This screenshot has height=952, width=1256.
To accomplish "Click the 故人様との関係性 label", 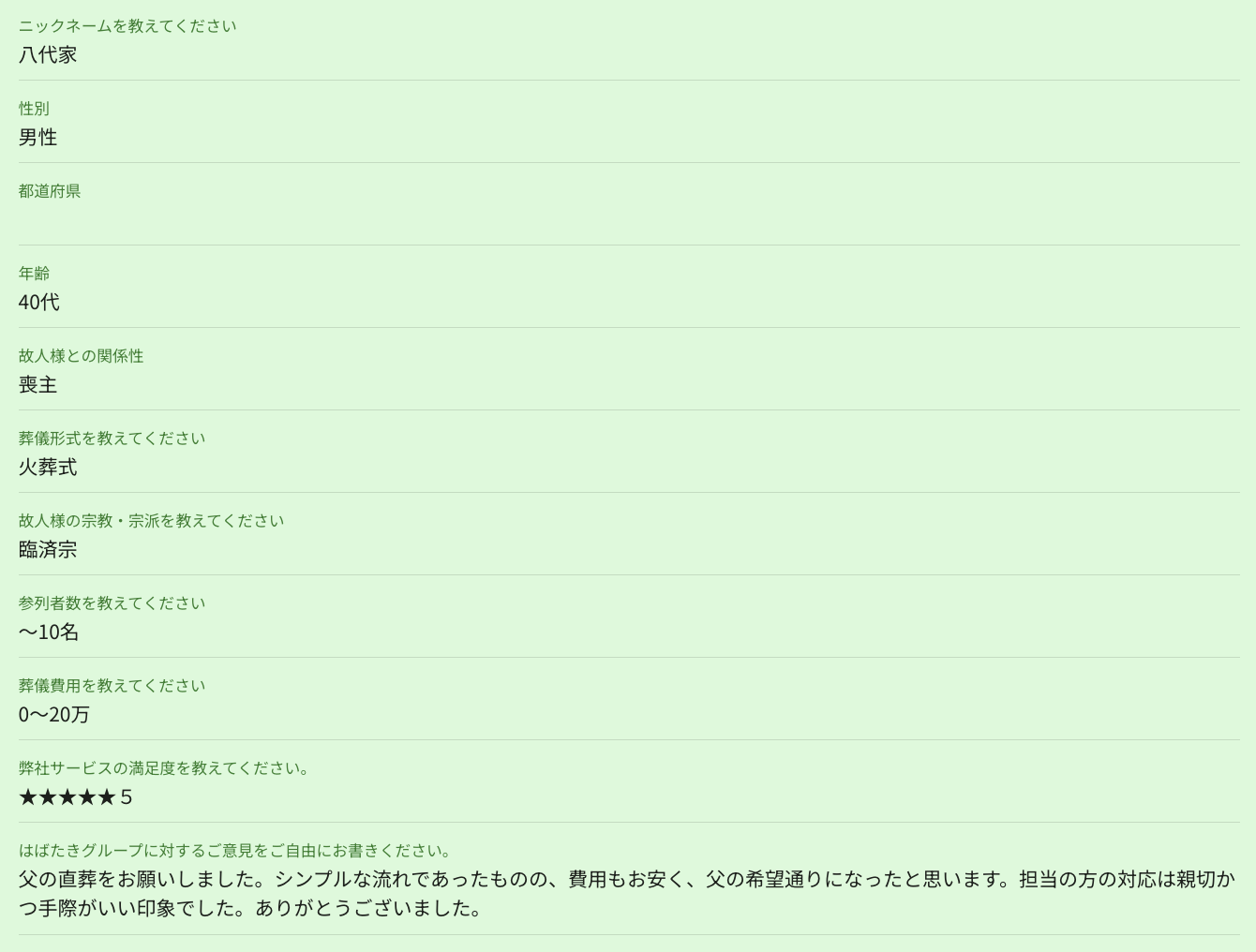I will [82, 356].
